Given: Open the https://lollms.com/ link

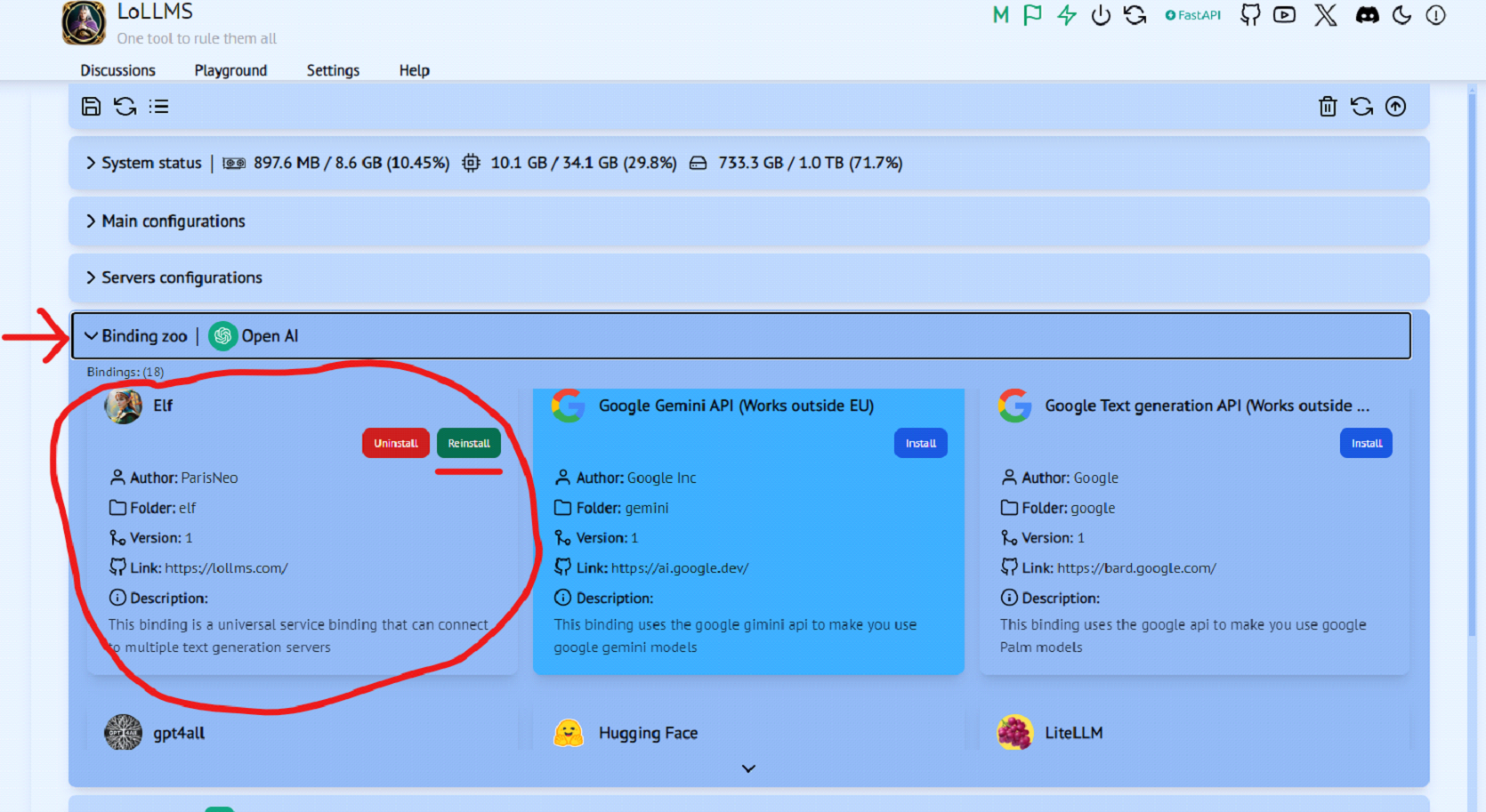Looking at the screenshot, I should pos(226,568).
